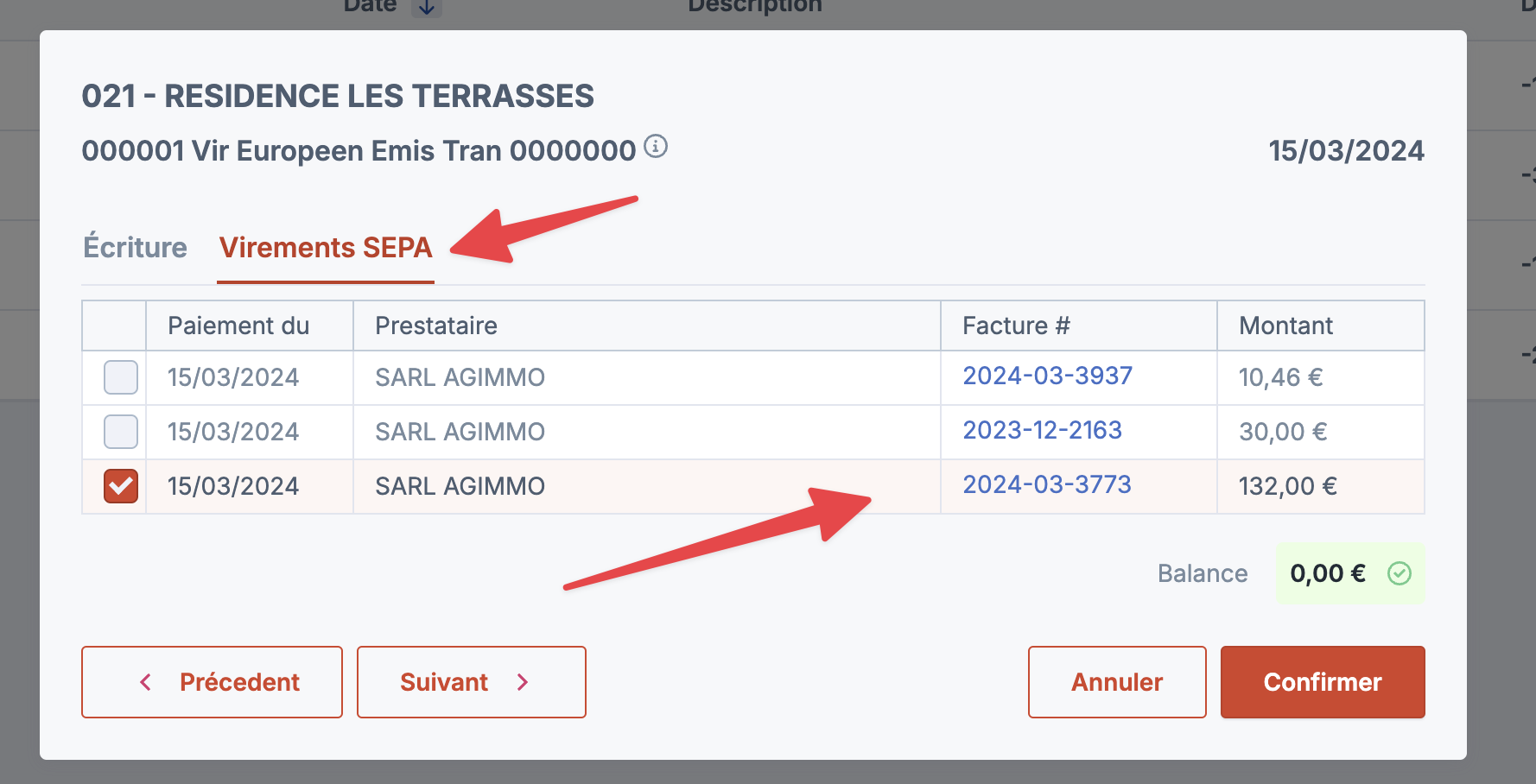The width and height of the screenshot is (1536, 784).
Task: Open invoice 2024-03-3773 link
Action: (x=1047, y=484)
